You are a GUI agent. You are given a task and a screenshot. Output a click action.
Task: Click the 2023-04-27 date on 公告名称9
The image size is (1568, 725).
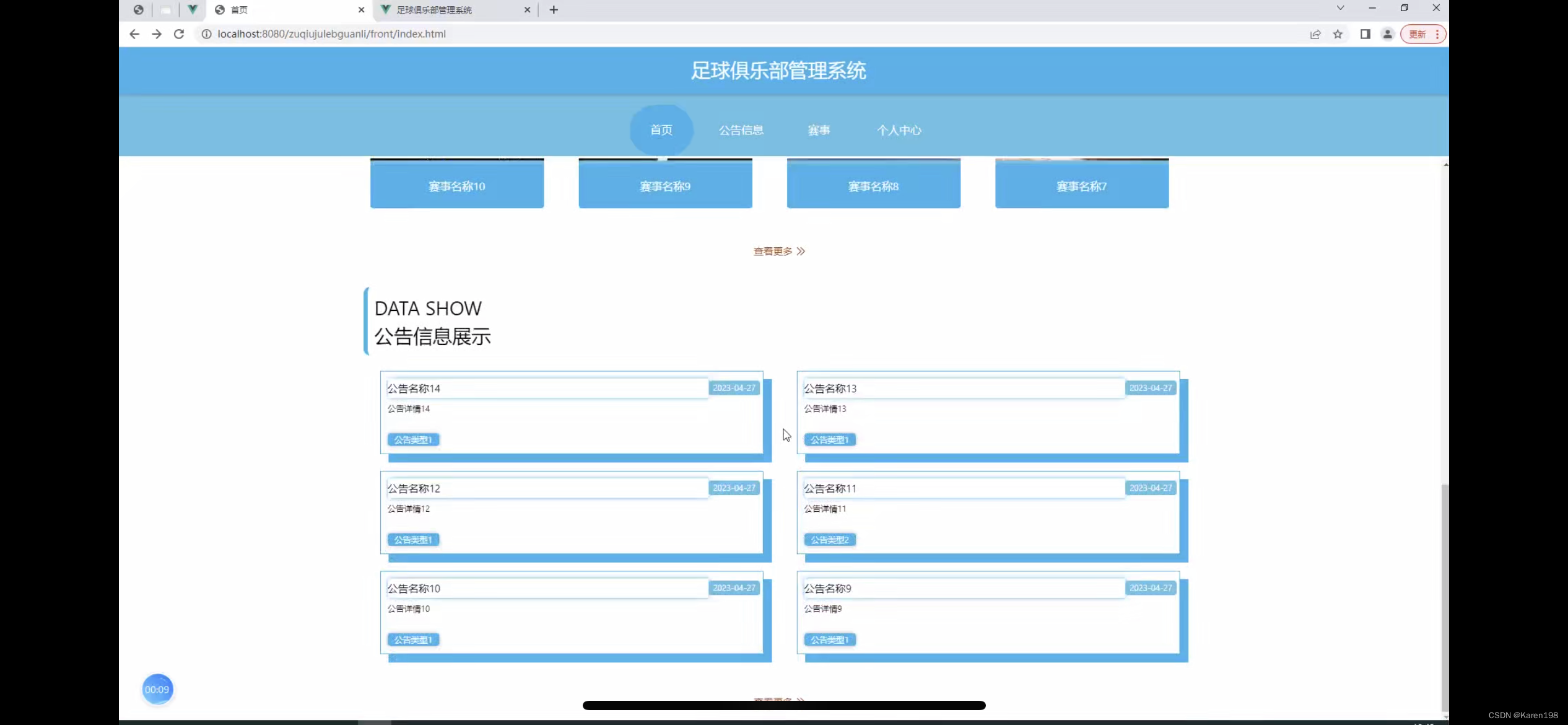1151,587
